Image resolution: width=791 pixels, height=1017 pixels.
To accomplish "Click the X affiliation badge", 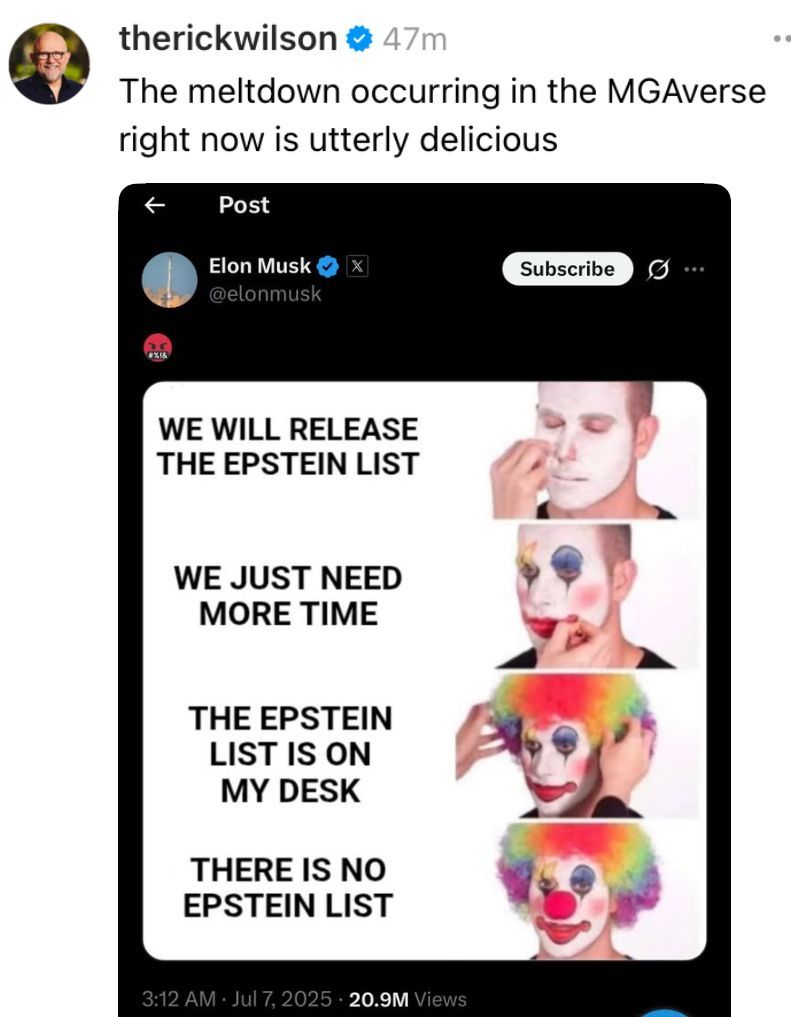I will point(356,267).
